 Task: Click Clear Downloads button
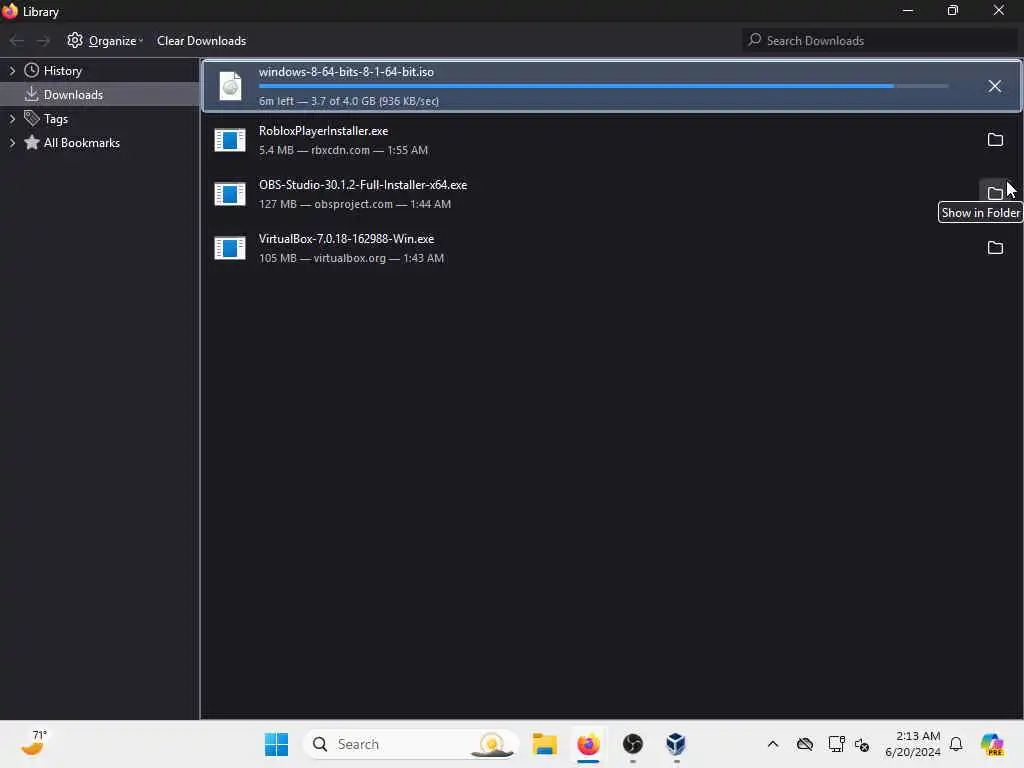(201, 40)
